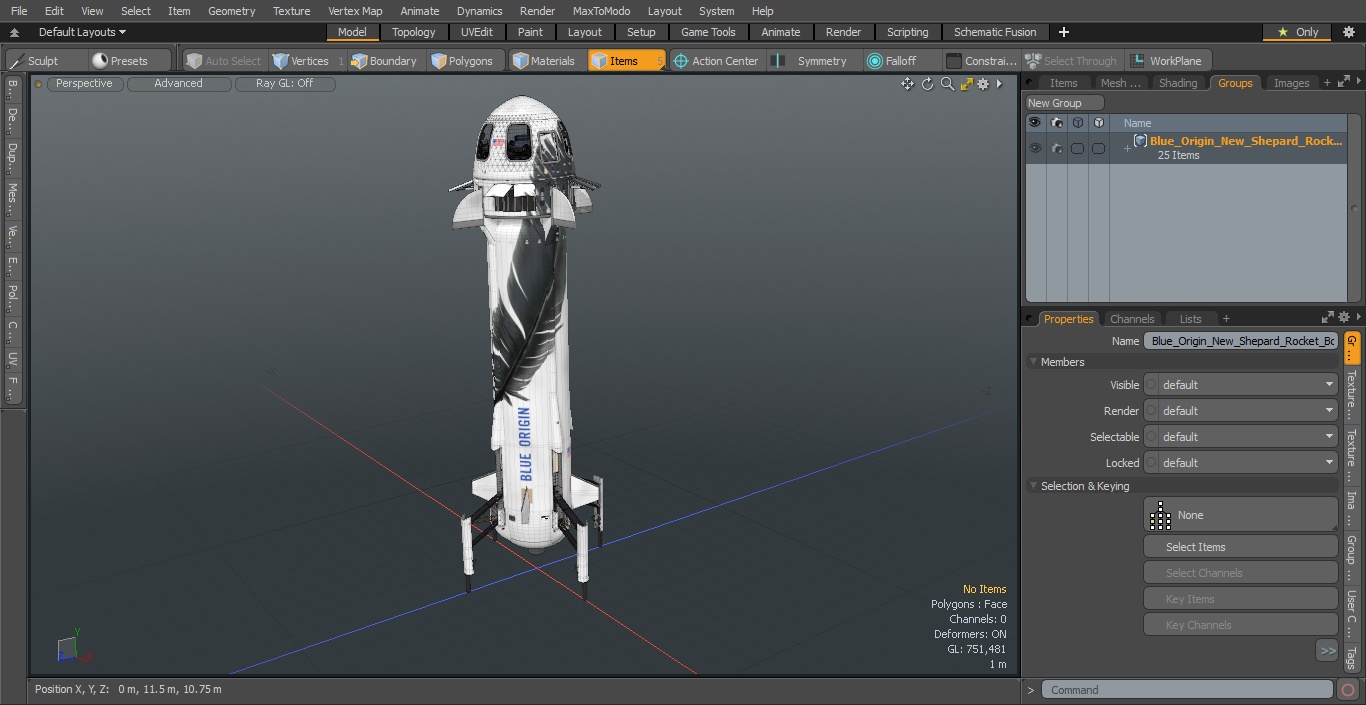The width and height of the screenshot is (1366, 705).
Task: Collapse the Members section
Action: pos(1033,362)
